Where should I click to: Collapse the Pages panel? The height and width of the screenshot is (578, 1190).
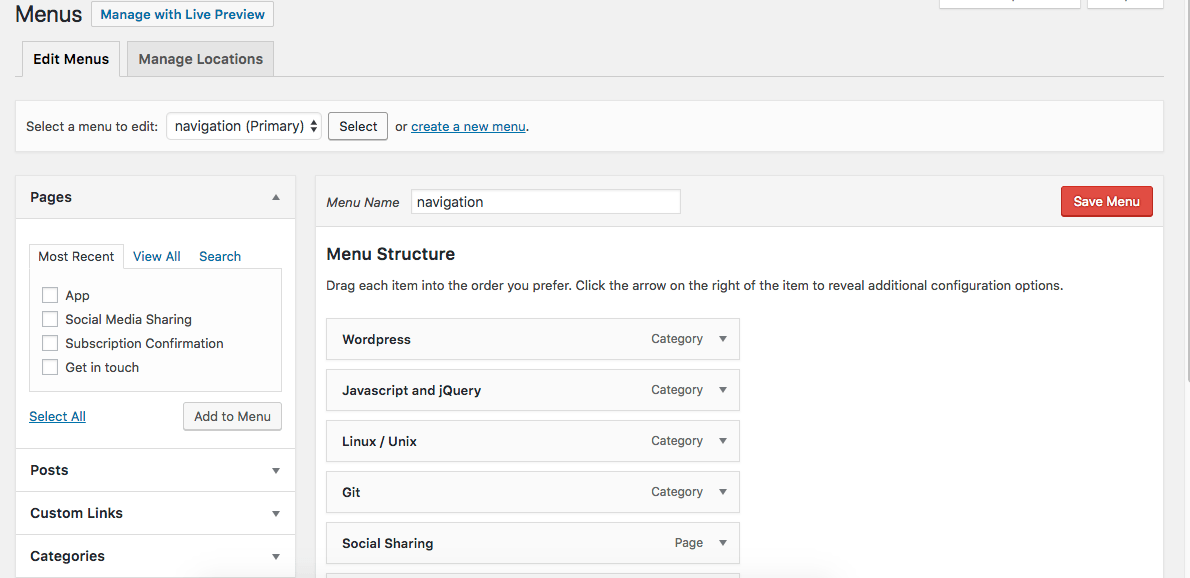[x=275, y=197]
